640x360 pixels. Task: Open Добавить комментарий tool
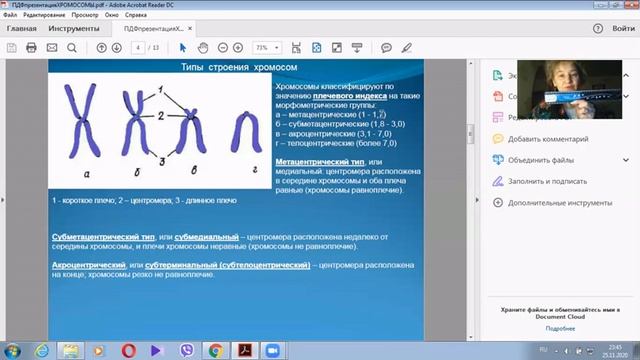548,139
